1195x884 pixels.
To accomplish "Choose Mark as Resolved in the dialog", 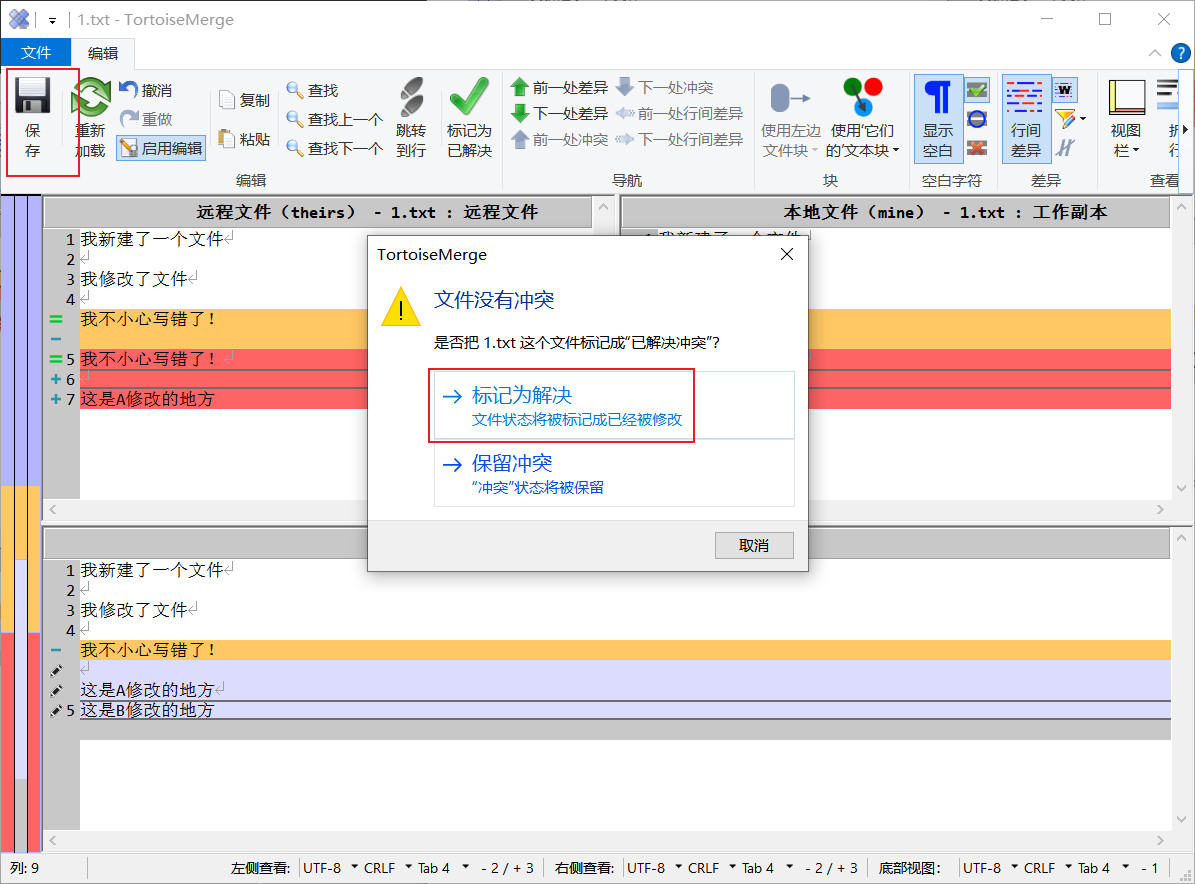I will click(614, 405).
